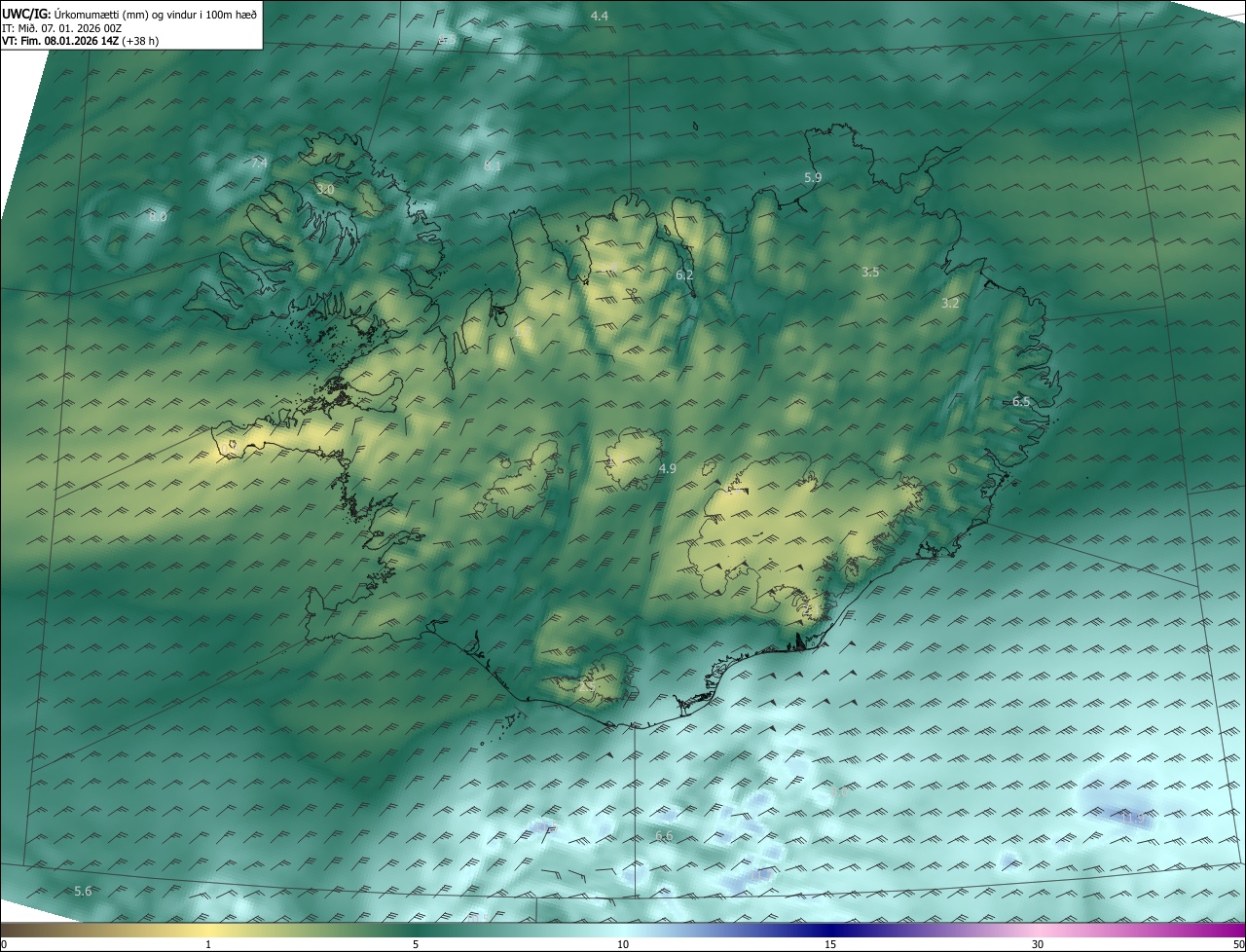Click the legend tick label 15
Image resolution: width=1246 pixels, height=952 pixels.
click(830, 944)
